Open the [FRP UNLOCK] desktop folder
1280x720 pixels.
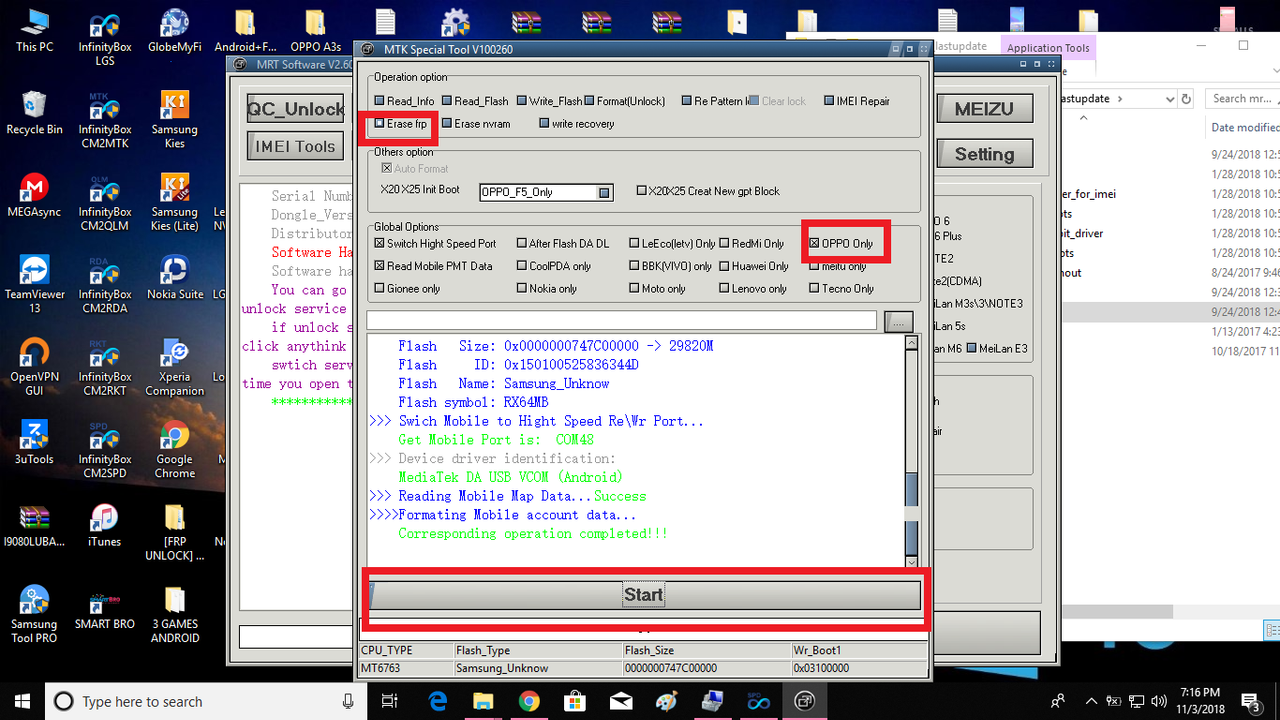[174, 532]
